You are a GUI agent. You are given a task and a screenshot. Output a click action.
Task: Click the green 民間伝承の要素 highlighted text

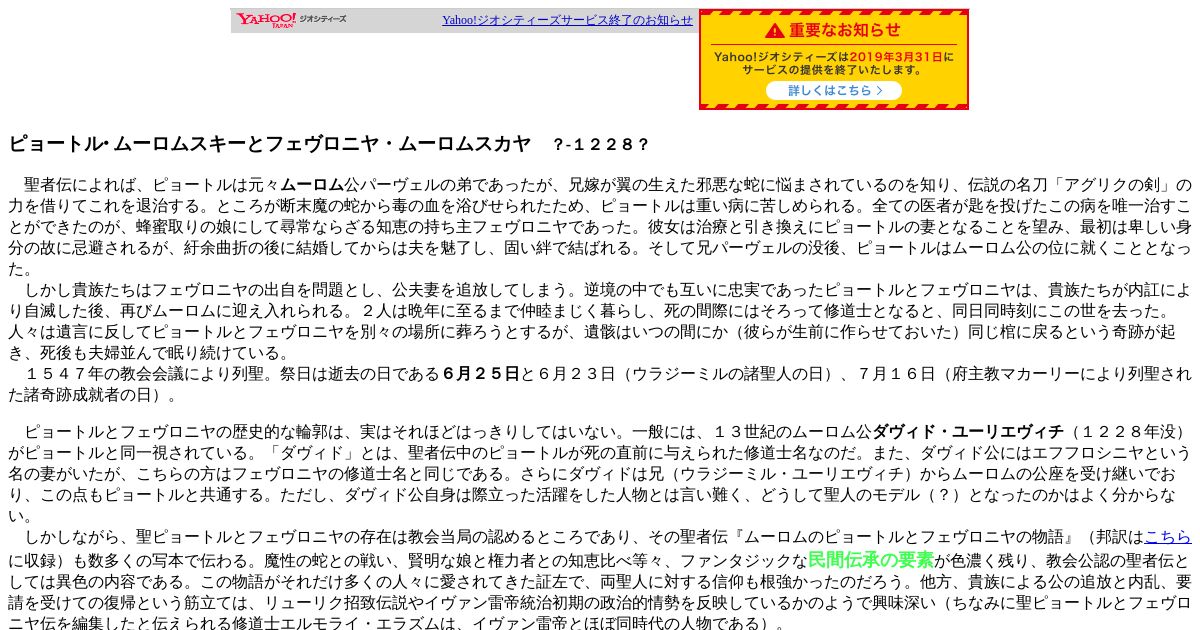click(x=870, y=559)
